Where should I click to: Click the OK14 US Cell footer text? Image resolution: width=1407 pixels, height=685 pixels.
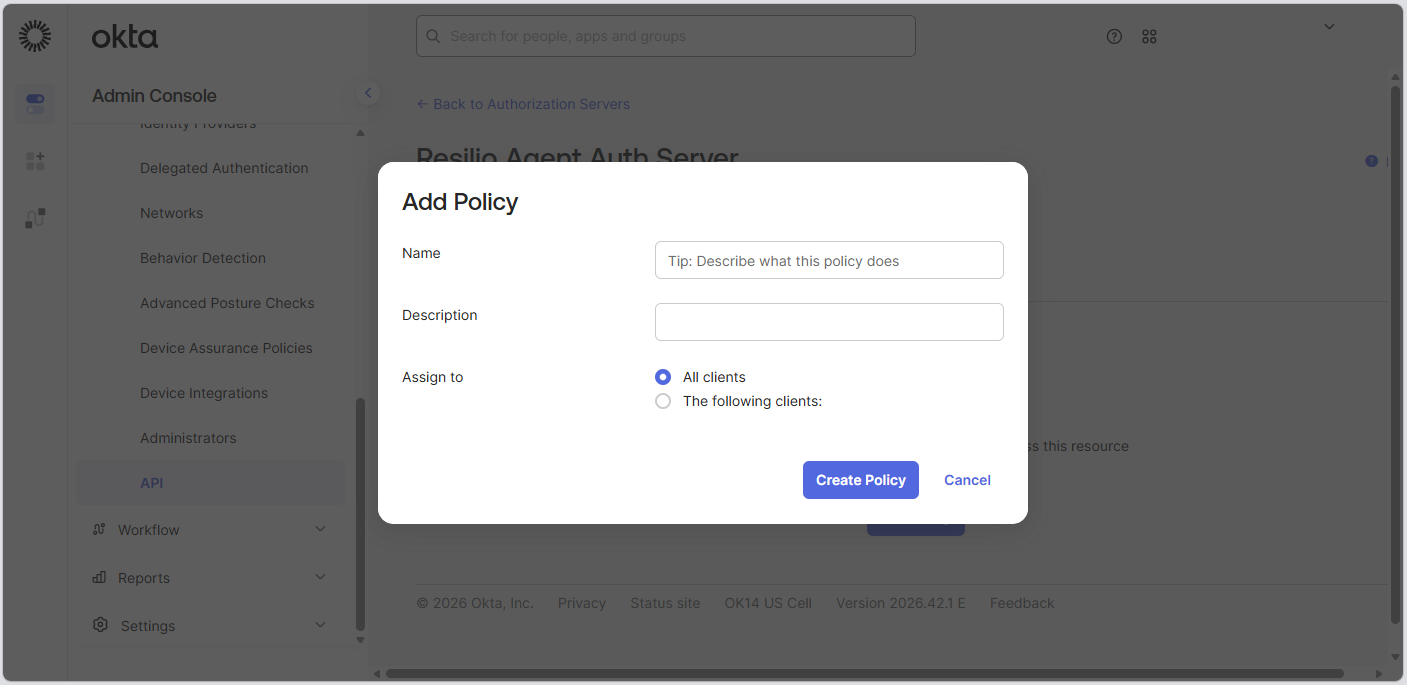pyautogui.click(x=768, y=603)
